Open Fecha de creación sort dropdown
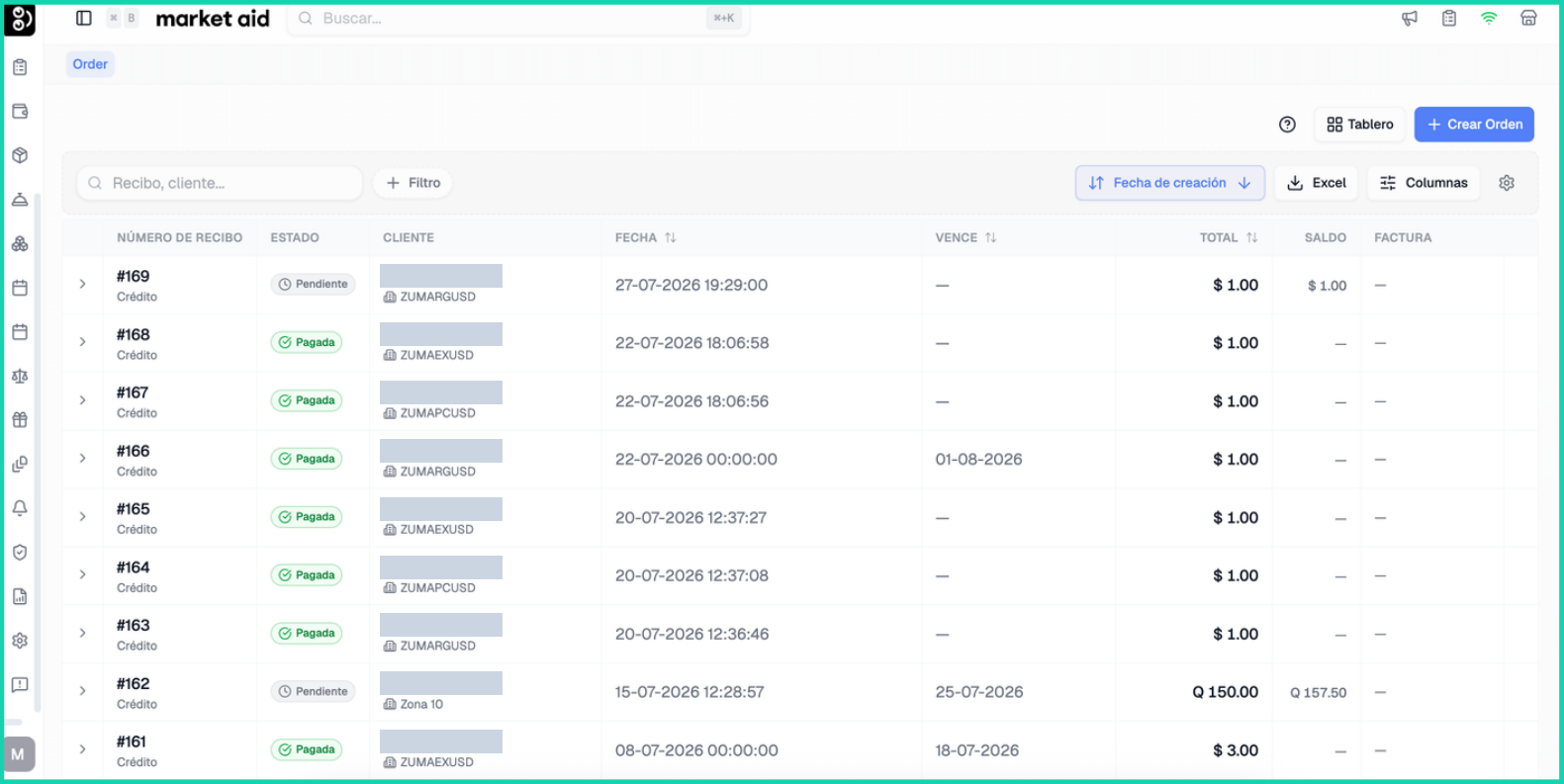Viewport: 1564px width, 784px height. 1169,183
